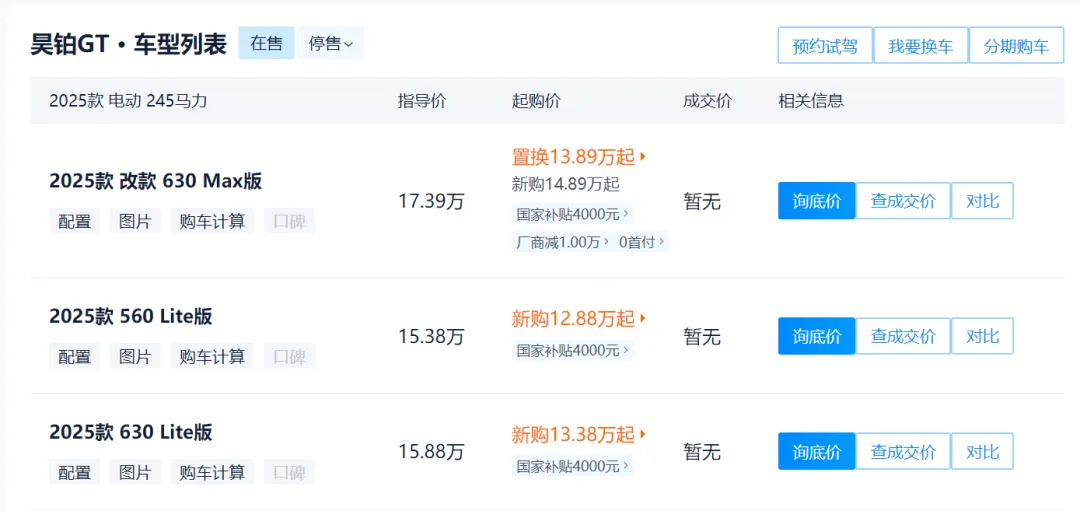Click 询底价 for 630 Lite版

(x=816, y=452)
